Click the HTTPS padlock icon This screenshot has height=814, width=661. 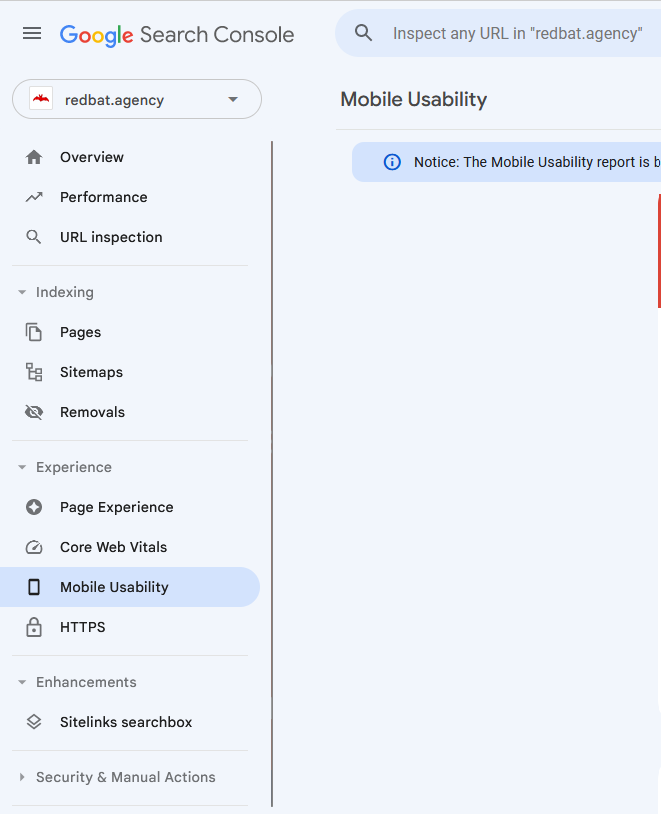(34, 627)
